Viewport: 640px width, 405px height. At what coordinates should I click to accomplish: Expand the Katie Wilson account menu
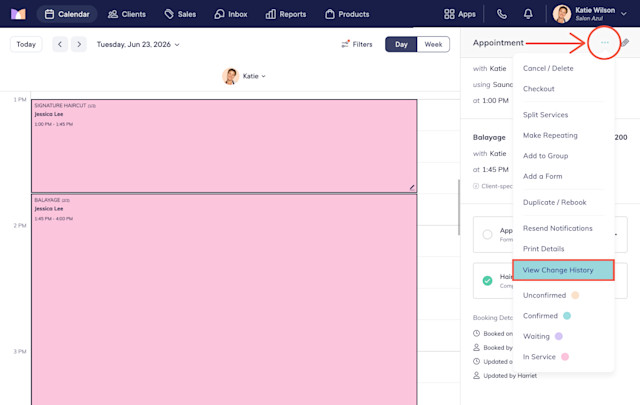pyautogui.click(x=624, y=13)
